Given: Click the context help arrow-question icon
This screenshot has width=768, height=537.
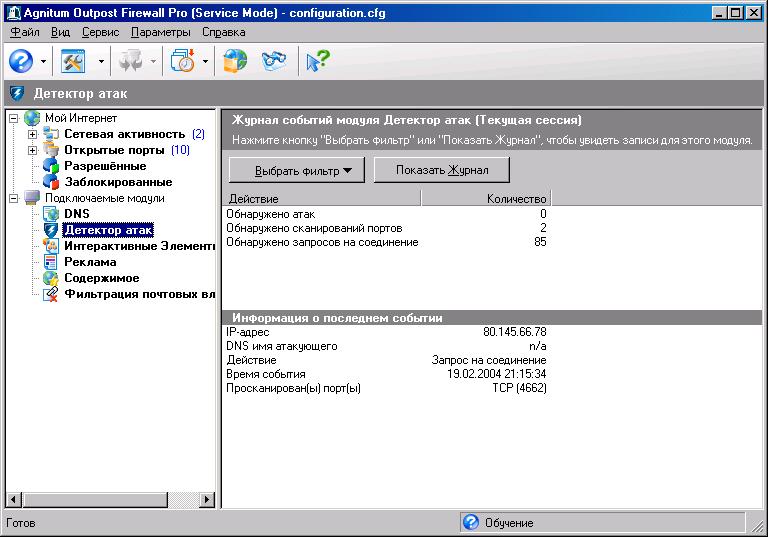Looking at the screenshot, I should pyautogui.click(x=318, y=61).
